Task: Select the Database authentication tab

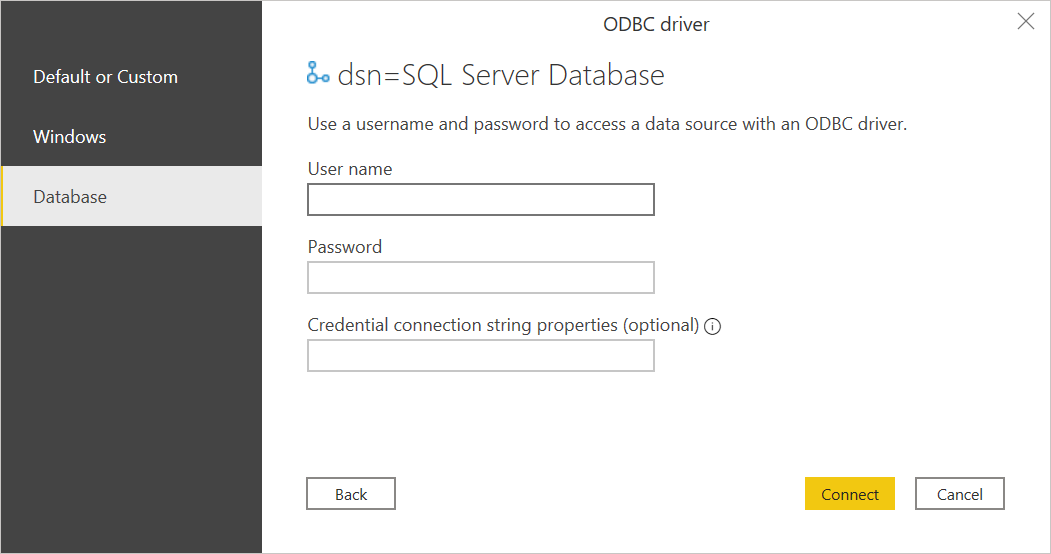Action: pos(131,196)
